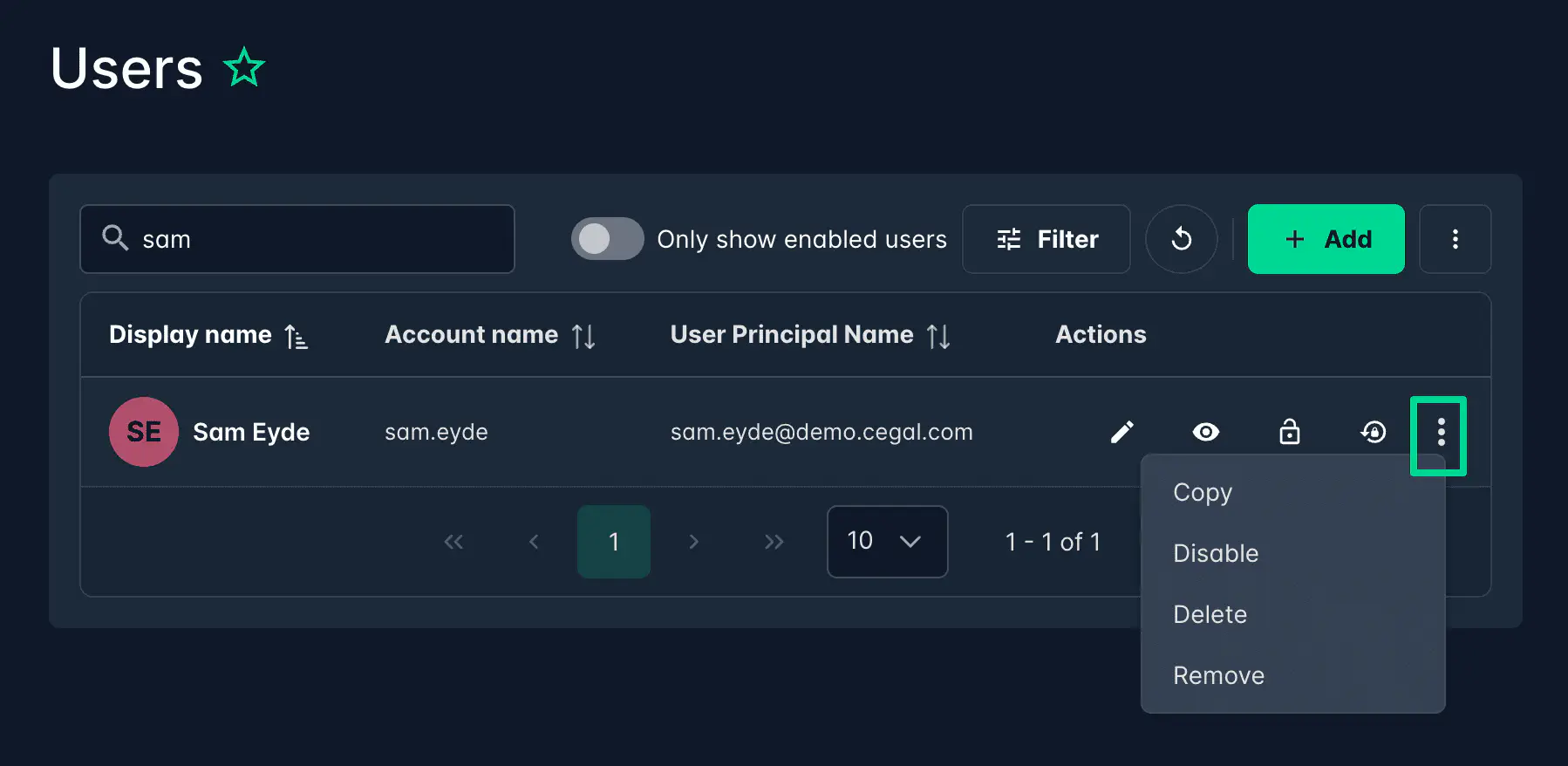Click the lock icon for Sam Eyde
The height and width of the screenshot is (766, 1568).
pos(1290,432)
